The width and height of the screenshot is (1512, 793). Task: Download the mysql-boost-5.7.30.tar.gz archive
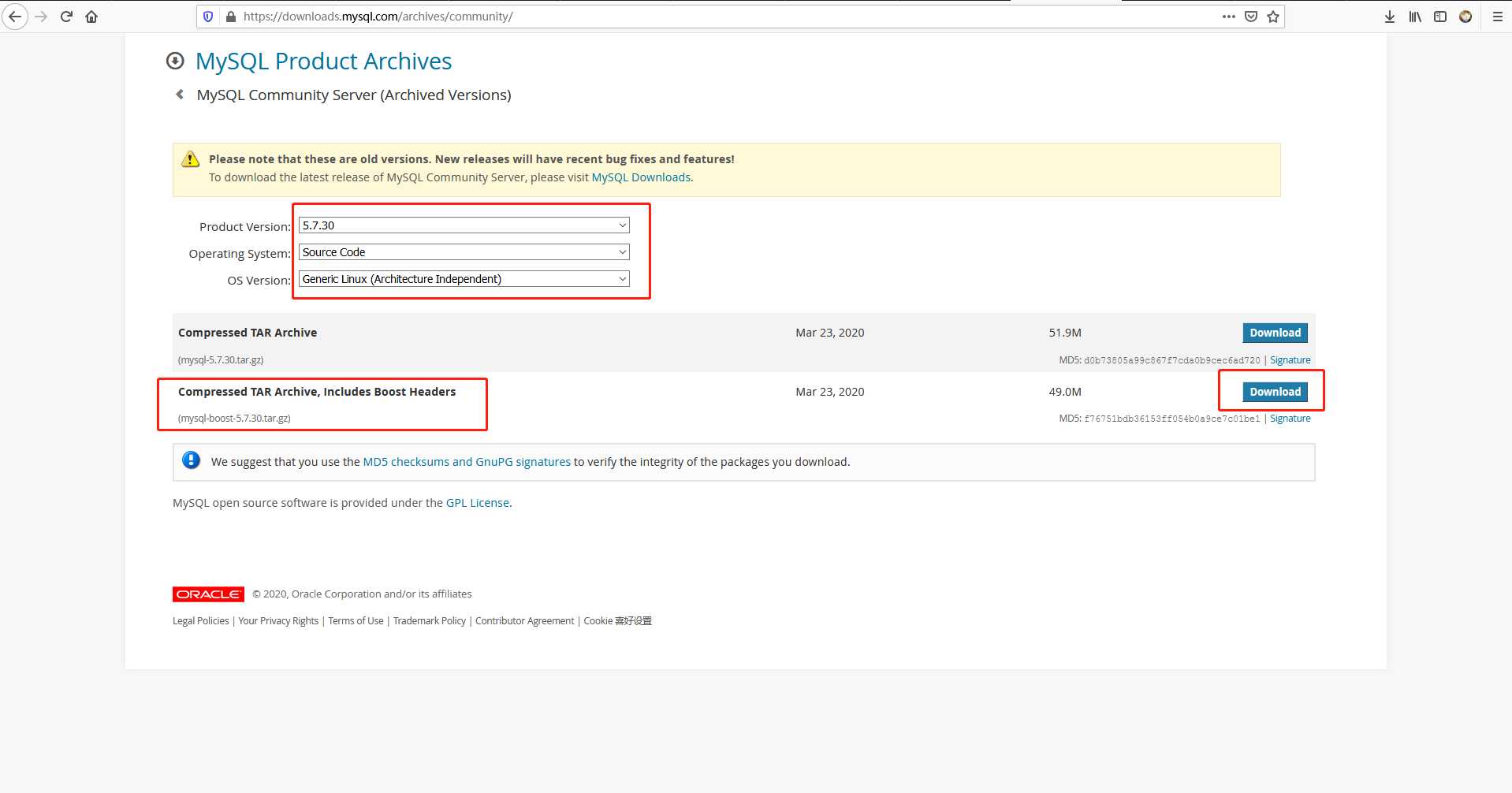coord(1275,392)
